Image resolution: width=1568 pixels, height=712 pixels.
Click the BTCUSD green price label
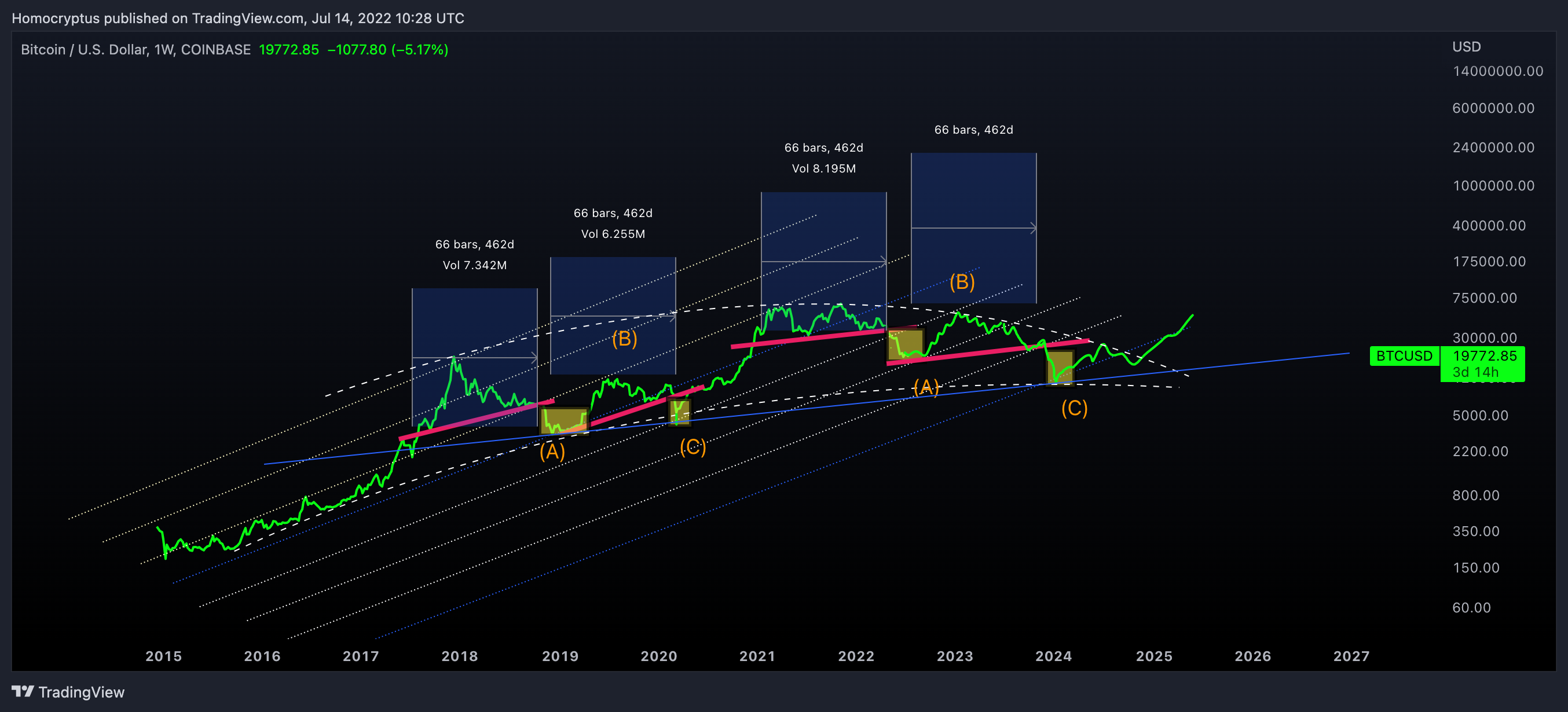pos(1404,356)
